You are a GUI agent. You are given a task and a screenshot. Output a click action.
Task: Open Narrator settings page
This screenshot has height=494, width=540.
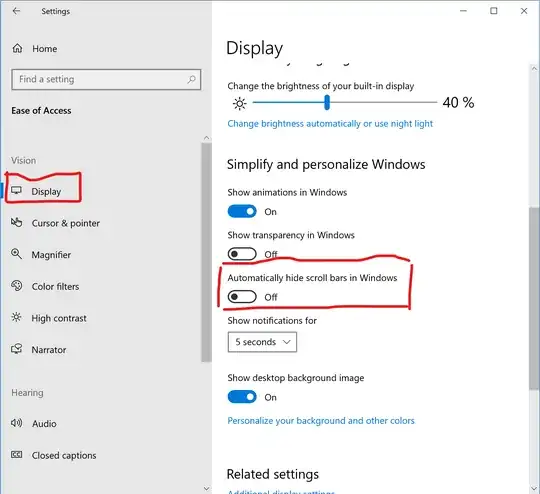coord(49,350)
